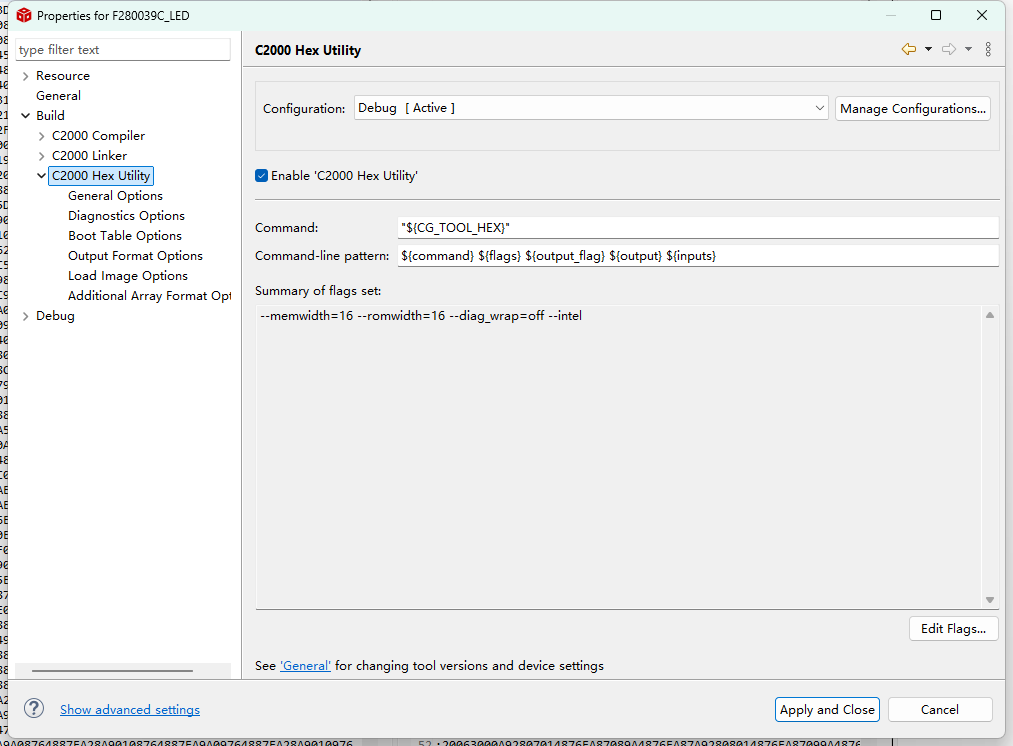Open the back history dropdown arrow
The width and height of the screenshot is (1013, 746).
pos(928,49)
